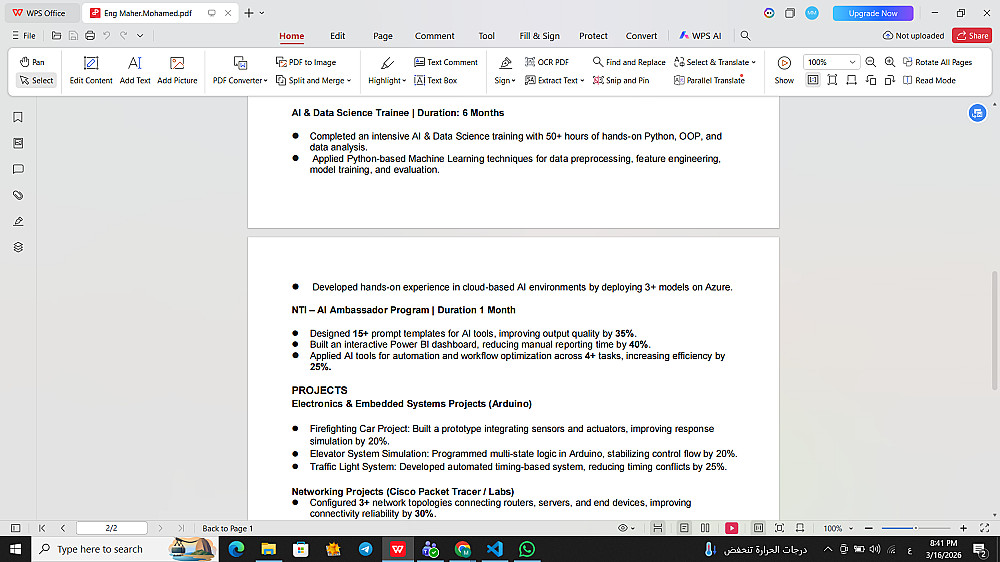Insert a Text Box
1000x562 pixels.
click(436, 80)
